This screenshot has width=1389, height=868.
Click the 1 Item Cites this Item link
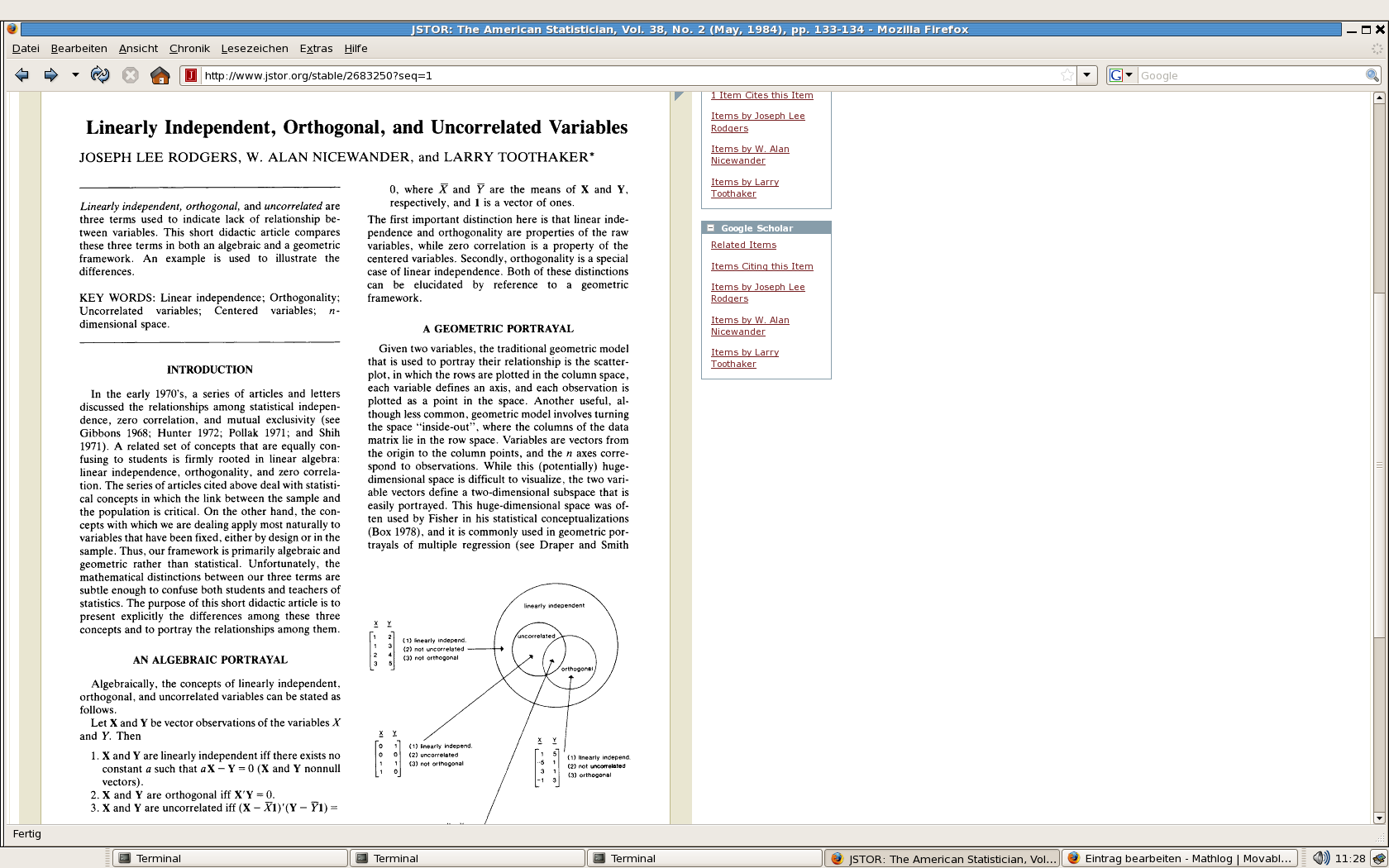click(761, 96)
